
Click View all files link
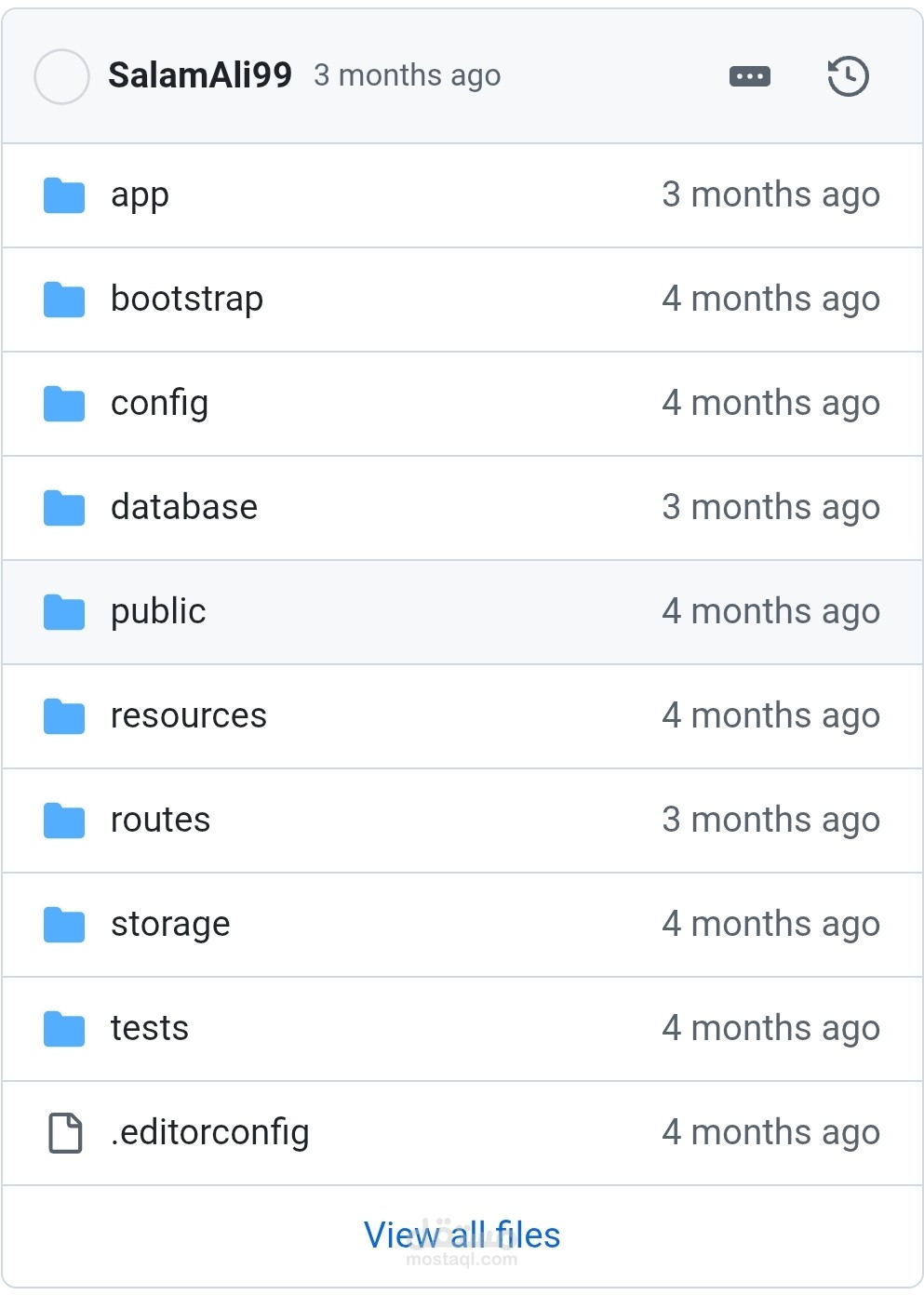(462, 1235)
